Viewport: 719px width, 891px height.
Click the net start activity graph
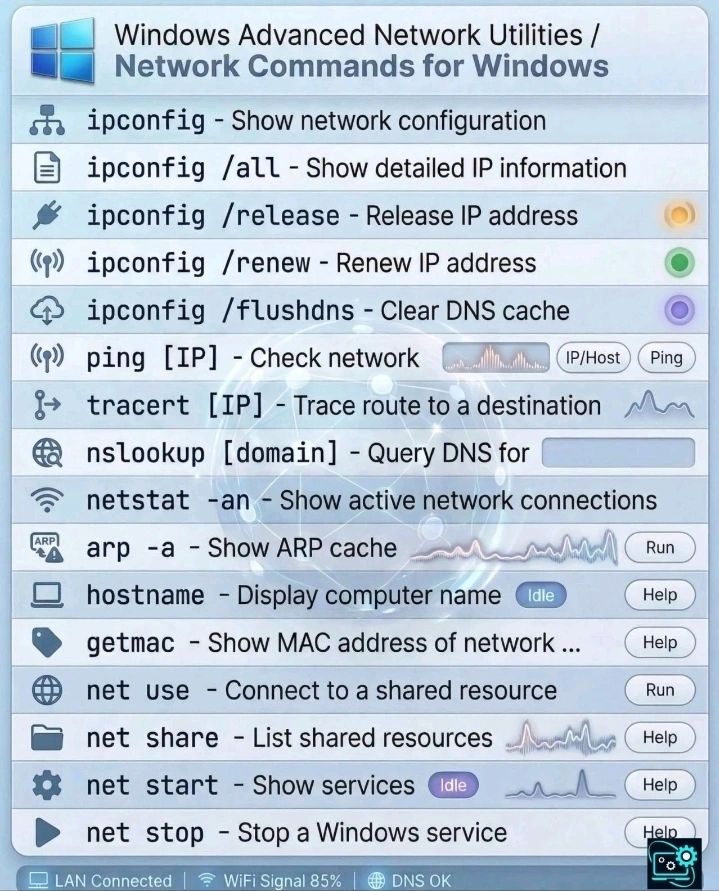pyautogui.click(x=560, y=785)
